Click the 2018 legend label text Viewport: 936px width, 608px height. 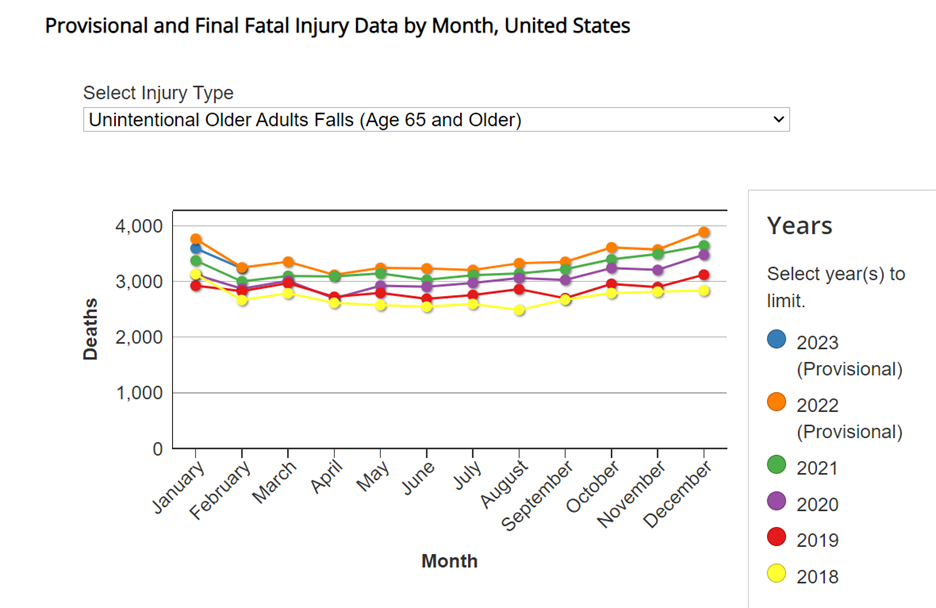[817, 577]
